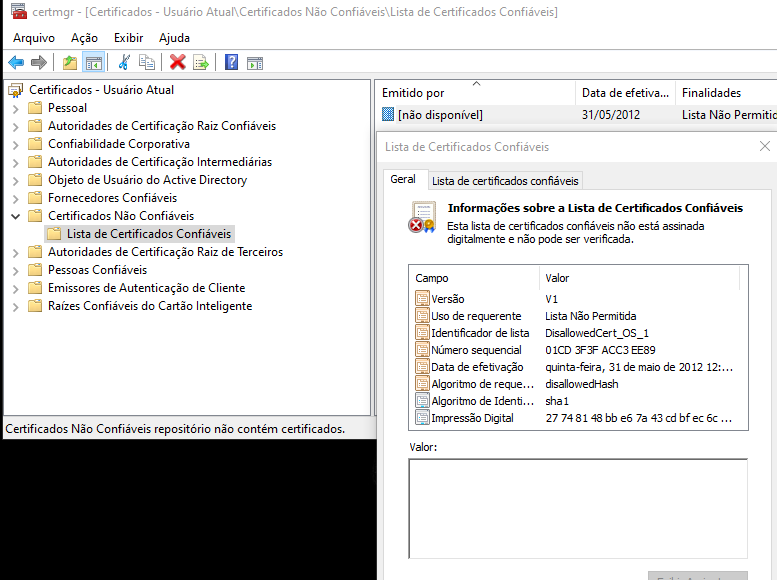Select the DisallowedCert_OS_1 value
This screenshot has width=777, height=580.
tap(597, 333)
